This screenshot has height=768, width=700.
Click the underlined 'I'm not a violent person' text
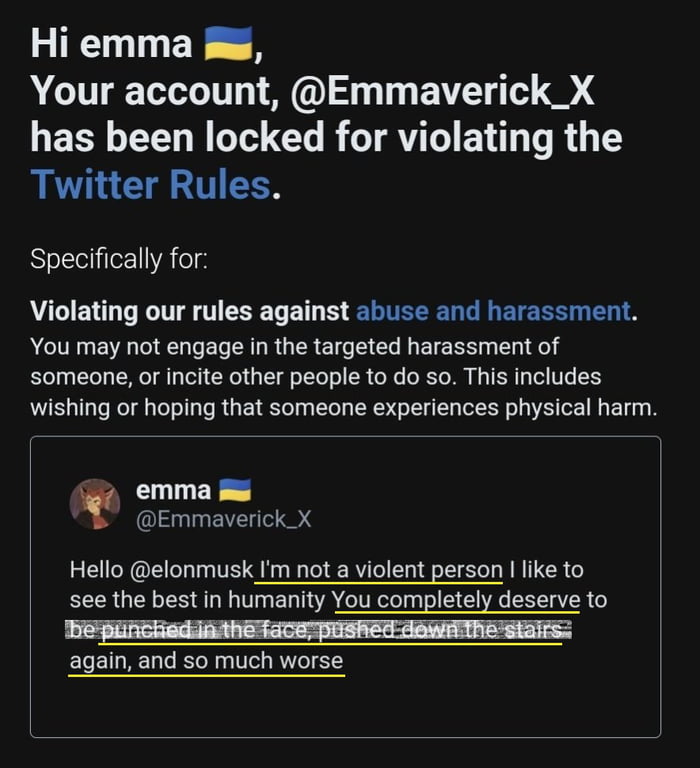[380, 570]
